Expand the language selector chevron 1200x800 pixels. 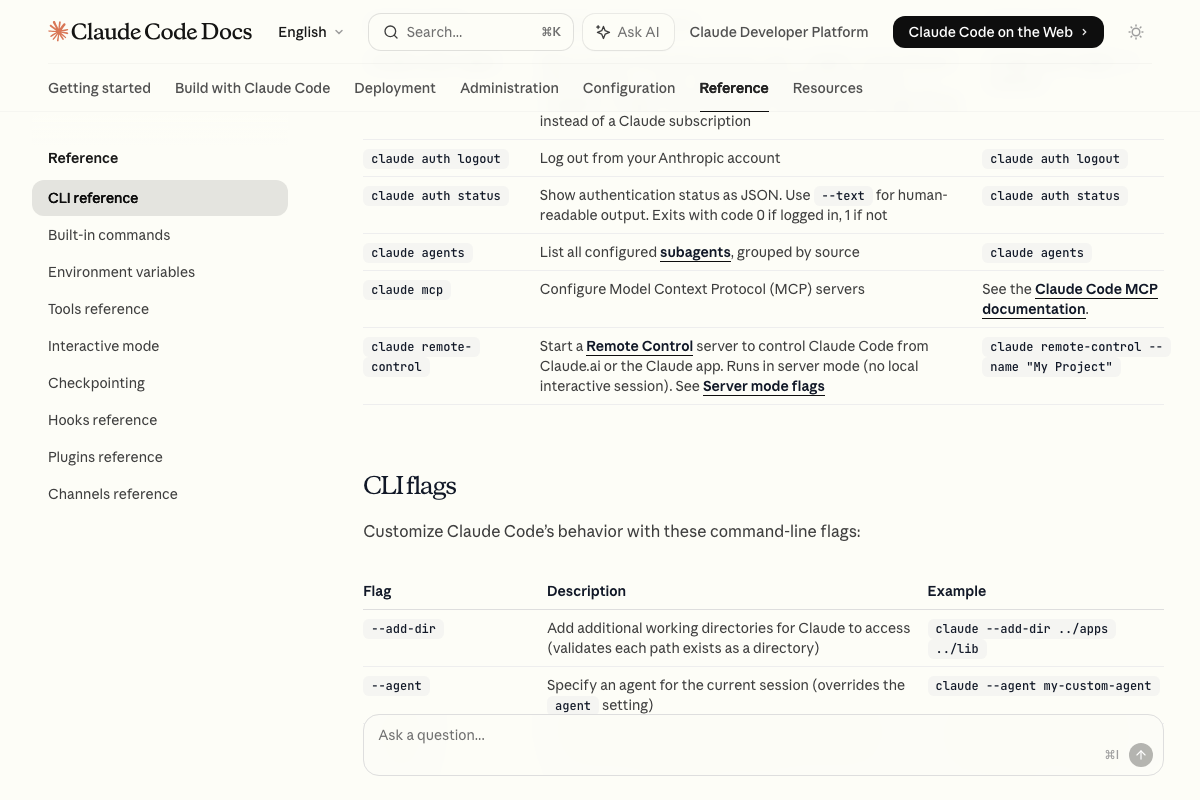pos(339,32)
